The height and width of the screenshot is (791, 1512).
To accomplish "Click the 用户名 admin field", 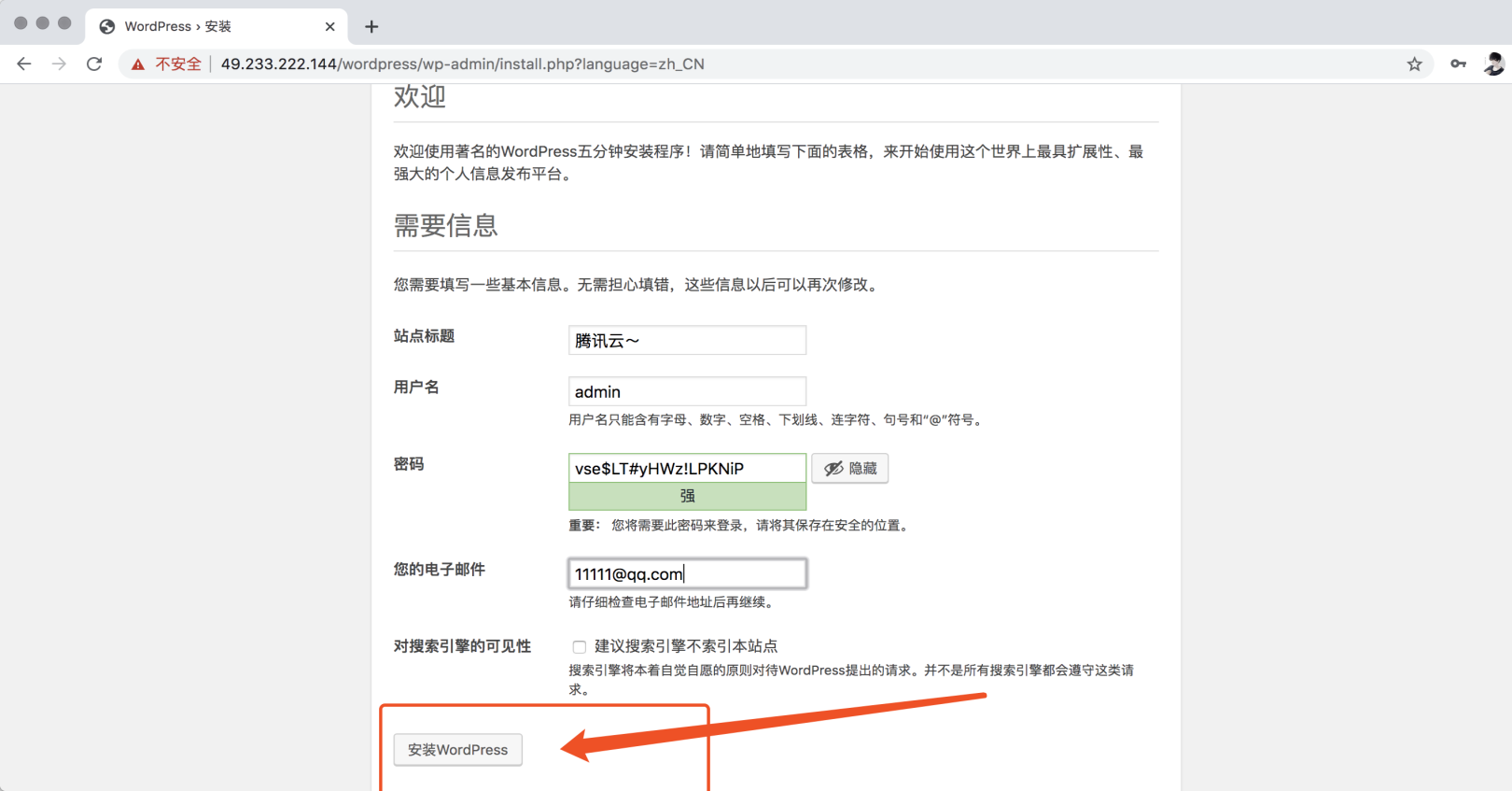I will [x=687, y=391].
